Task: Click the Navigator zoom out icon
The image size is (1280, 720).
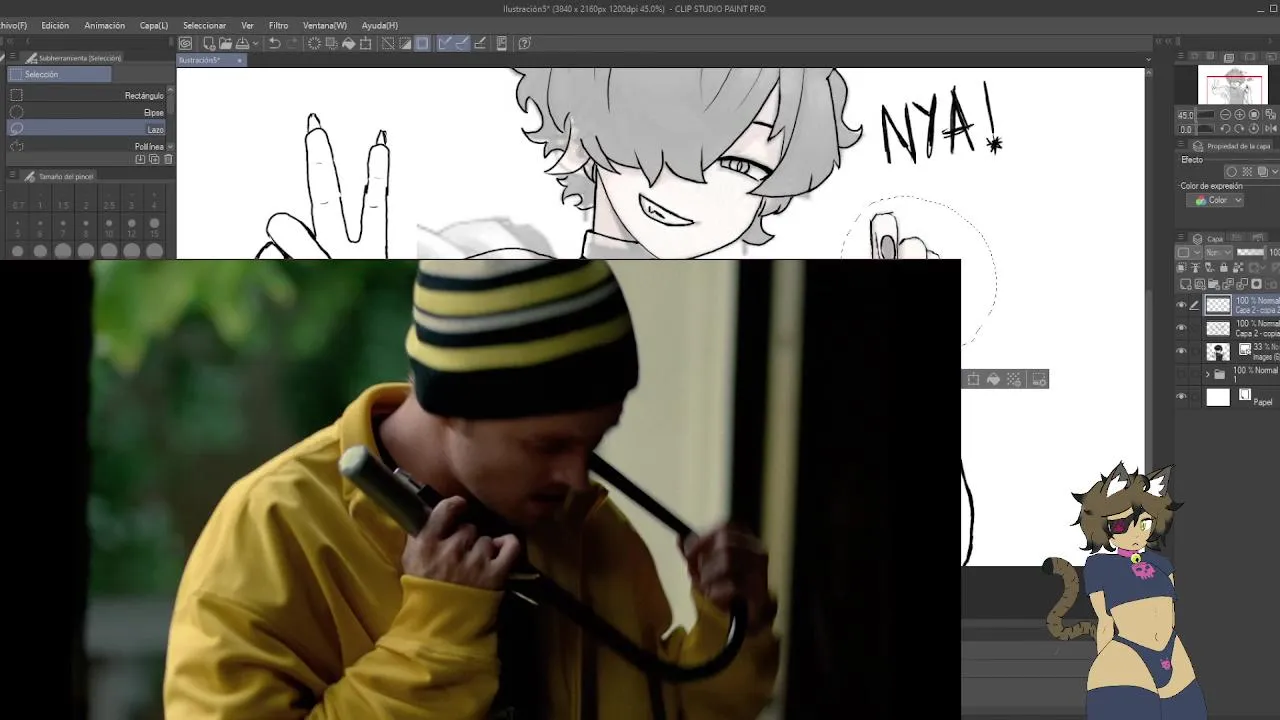Action: pyautogui.click(x=1225, y=115)
